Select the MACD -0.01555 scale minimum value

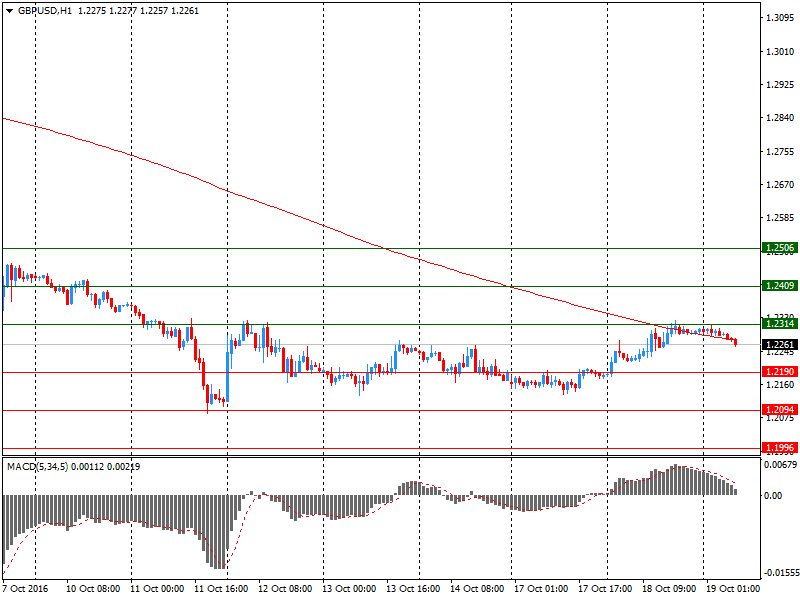point(780,573)
